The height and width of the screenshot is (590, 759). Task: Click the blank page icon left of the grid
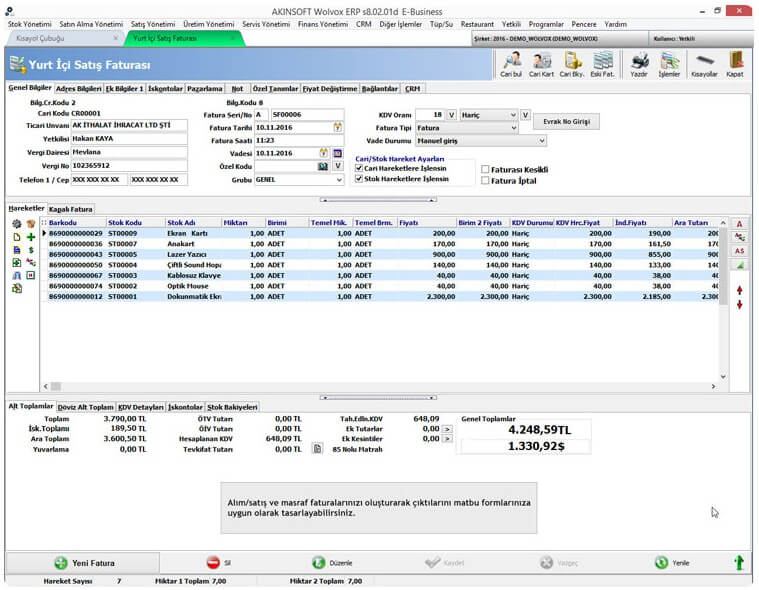(17, 237)
